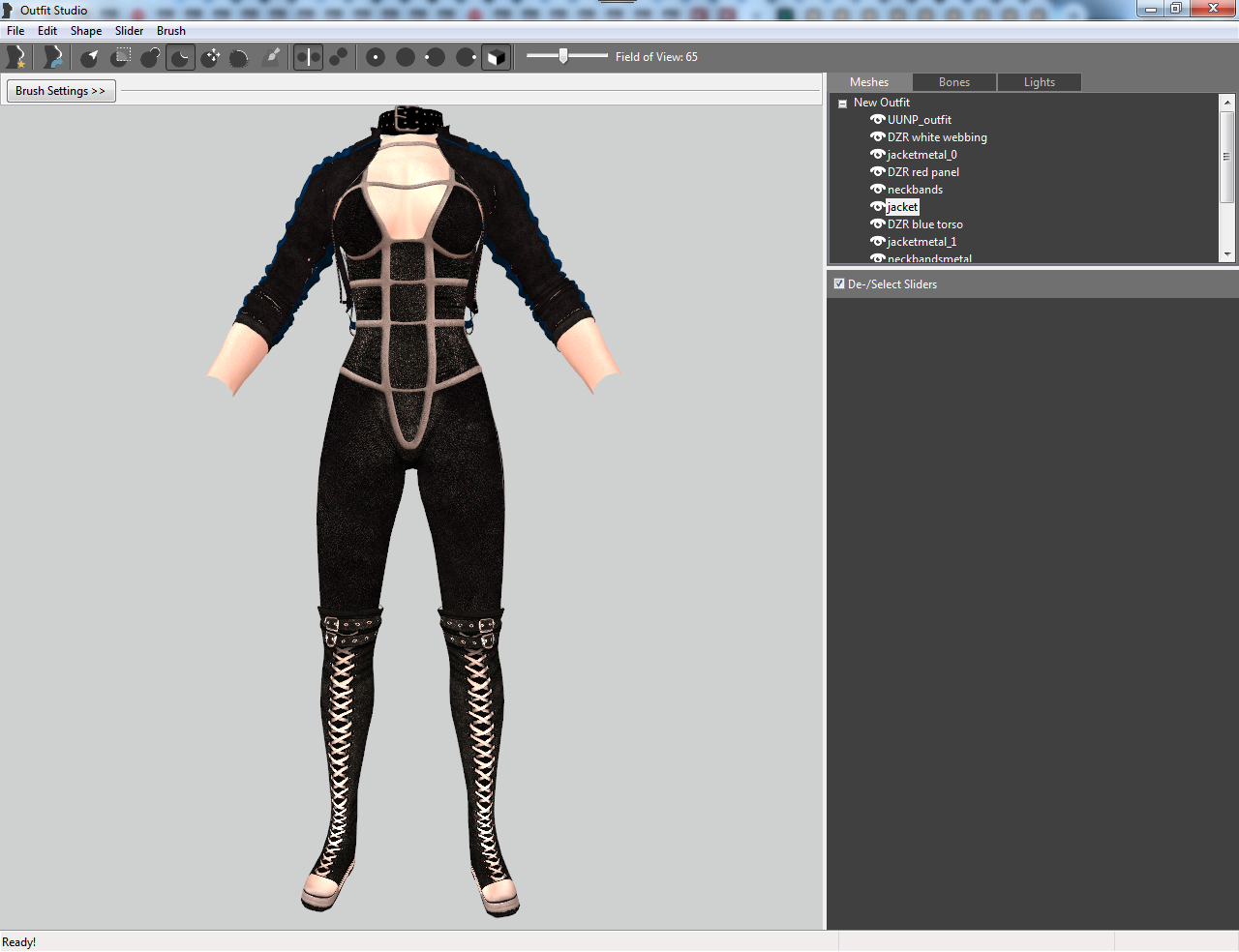Viewport: 1239px width, 952px height.
Task: Click the New Project icon with star
Action: [x=15, y=57]
